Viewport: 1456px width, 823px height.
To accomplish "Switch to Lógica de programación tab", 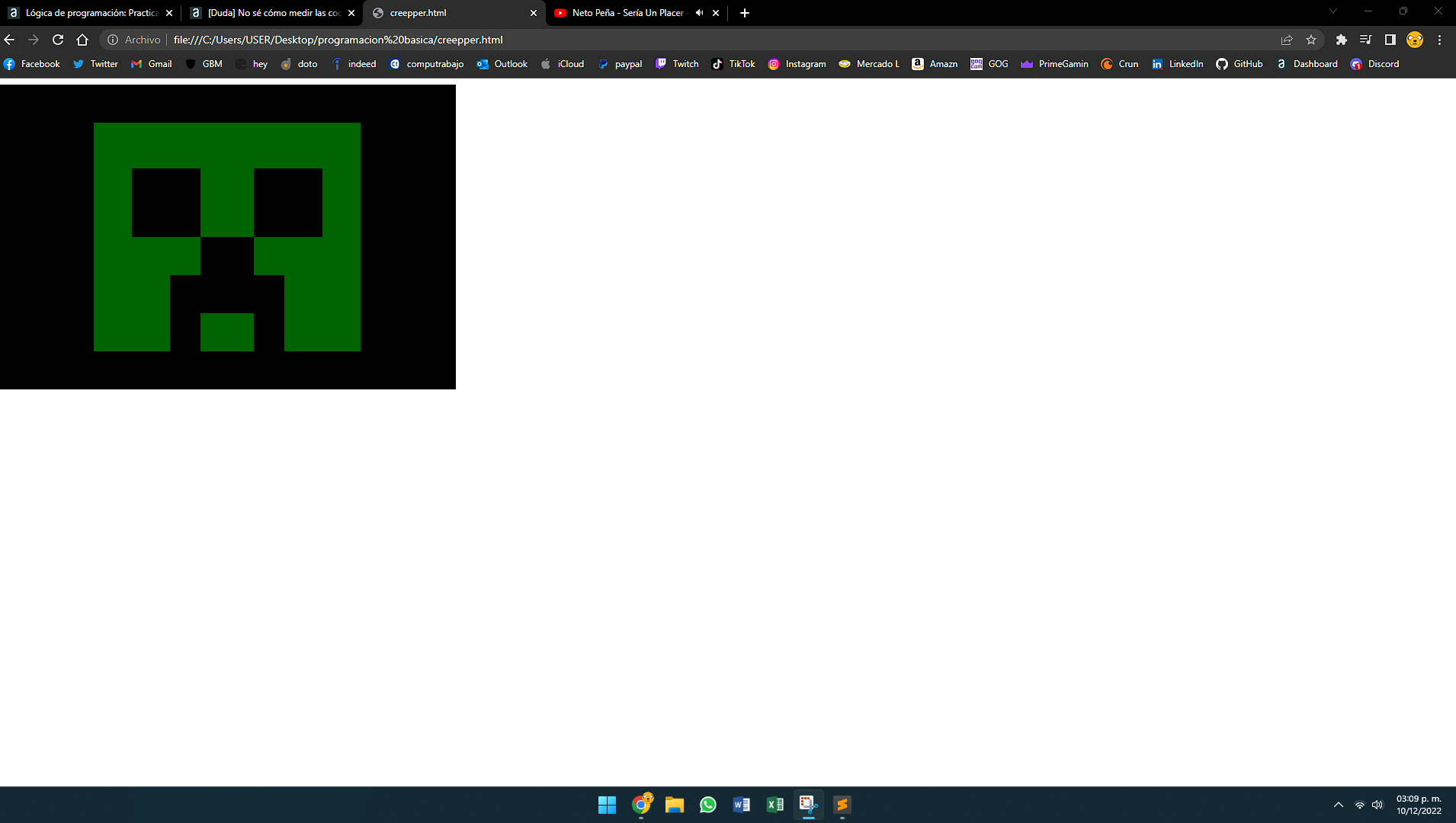I will [90, 13].
